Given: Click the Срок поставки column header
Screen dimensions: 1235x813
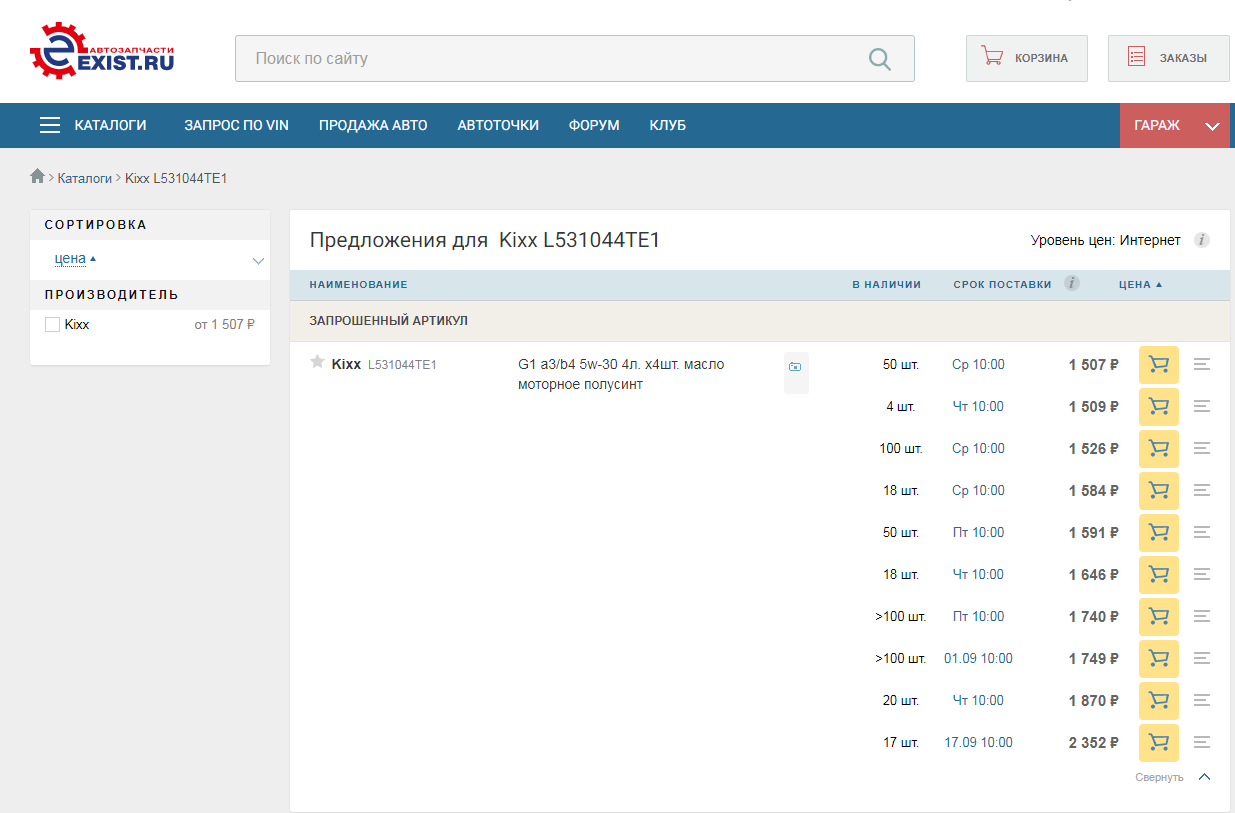Looking at the screenshot, I should [1002, 285].
